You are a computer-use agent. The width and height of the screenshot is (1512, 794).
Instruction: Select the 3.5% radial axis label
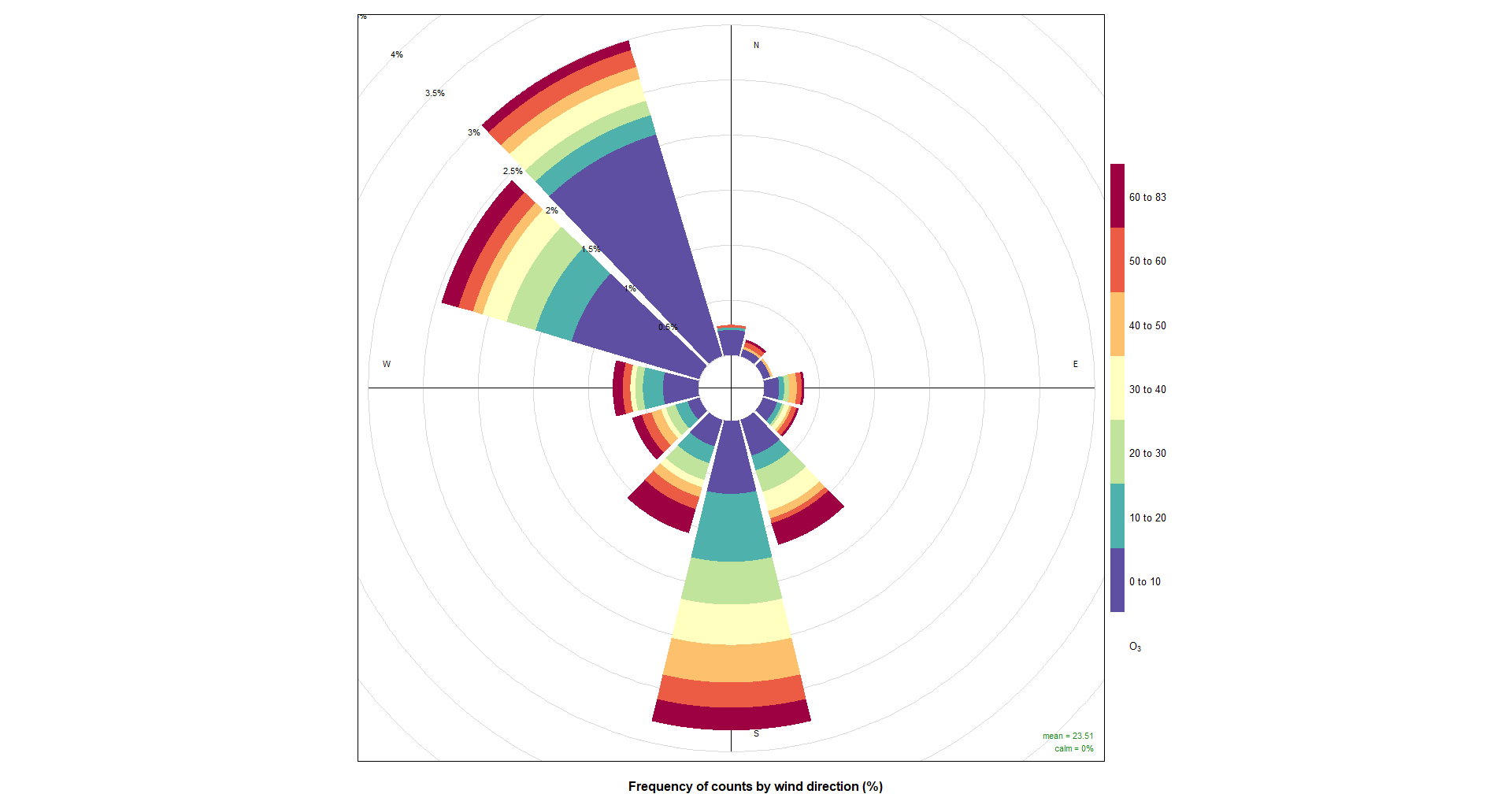click(435, 93)
